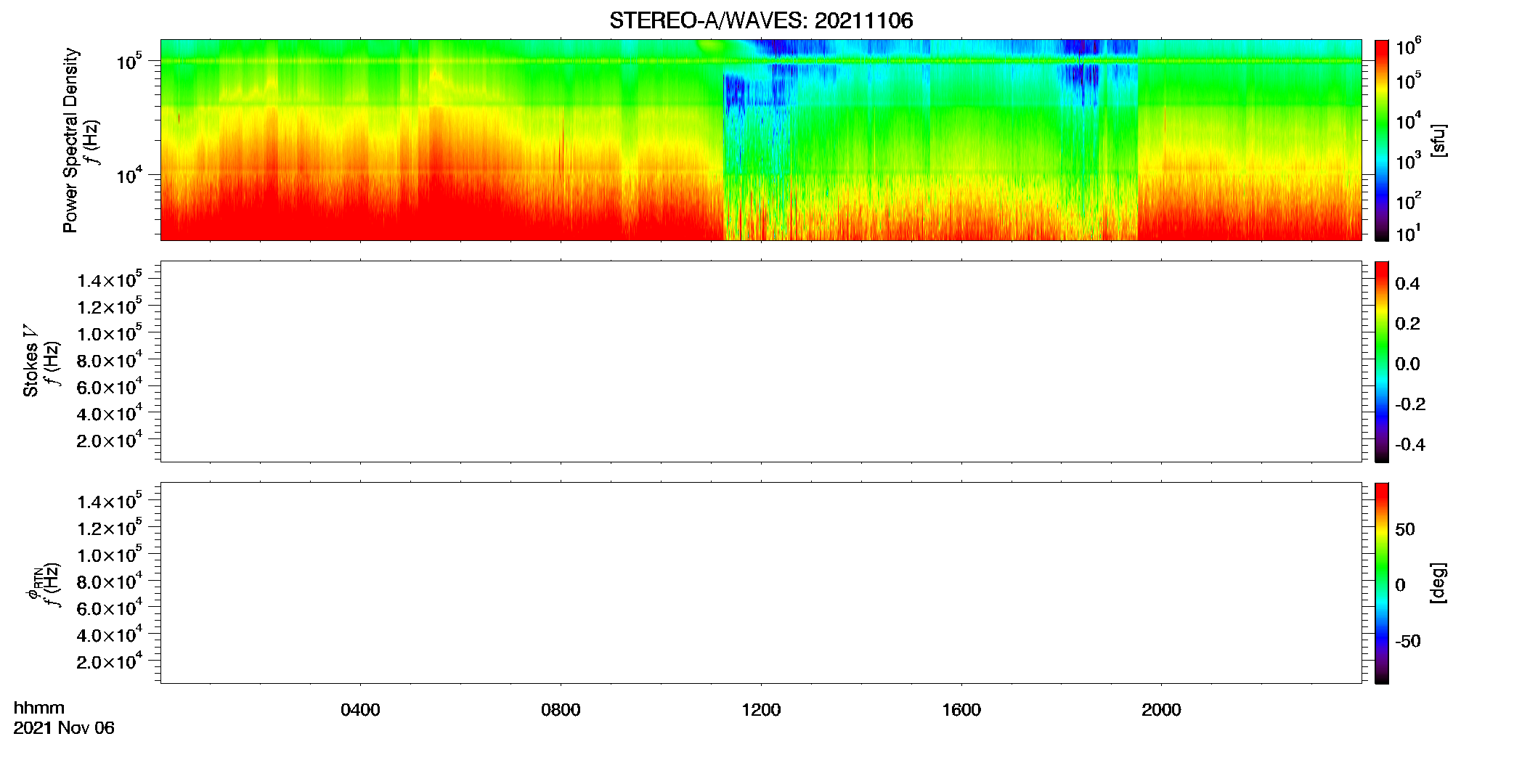
Task: Click the power spectral density colorbar
Action: click(1382, 140)
